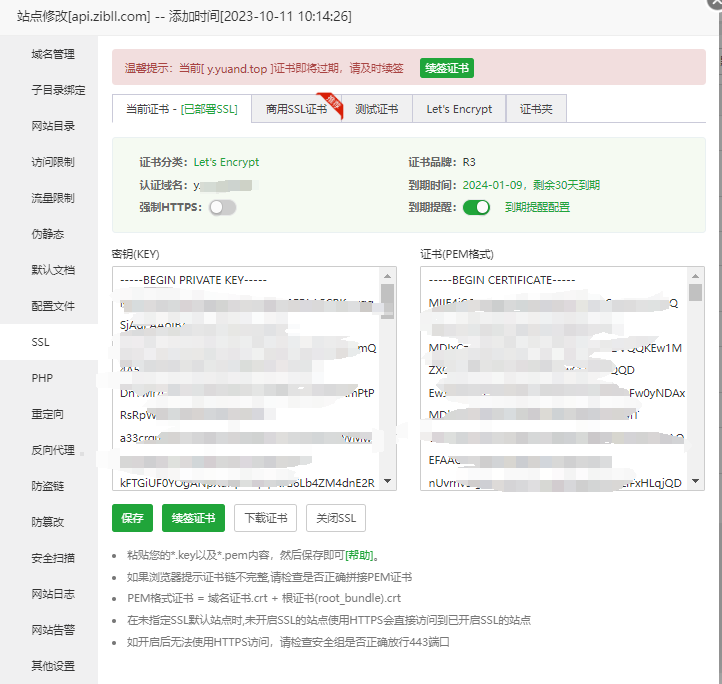Image resolution: width=722 pixels, height=684 pixels.
Task: Click 到期时间 2024-01-09 expiry text
Action: (x=531, y=185)
